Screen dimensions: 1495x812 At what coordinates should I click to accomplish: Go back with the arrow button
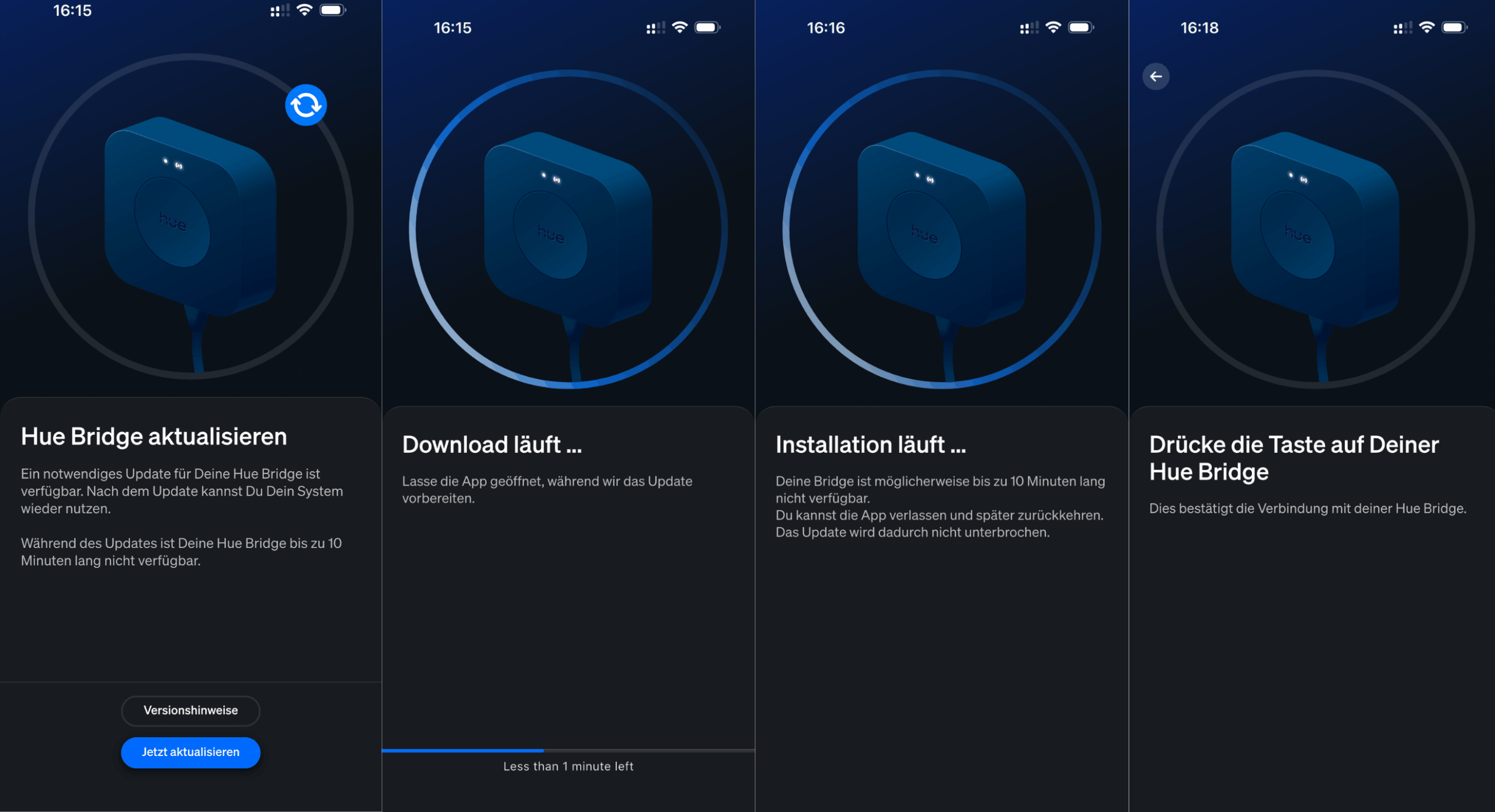coord(1156,76)
